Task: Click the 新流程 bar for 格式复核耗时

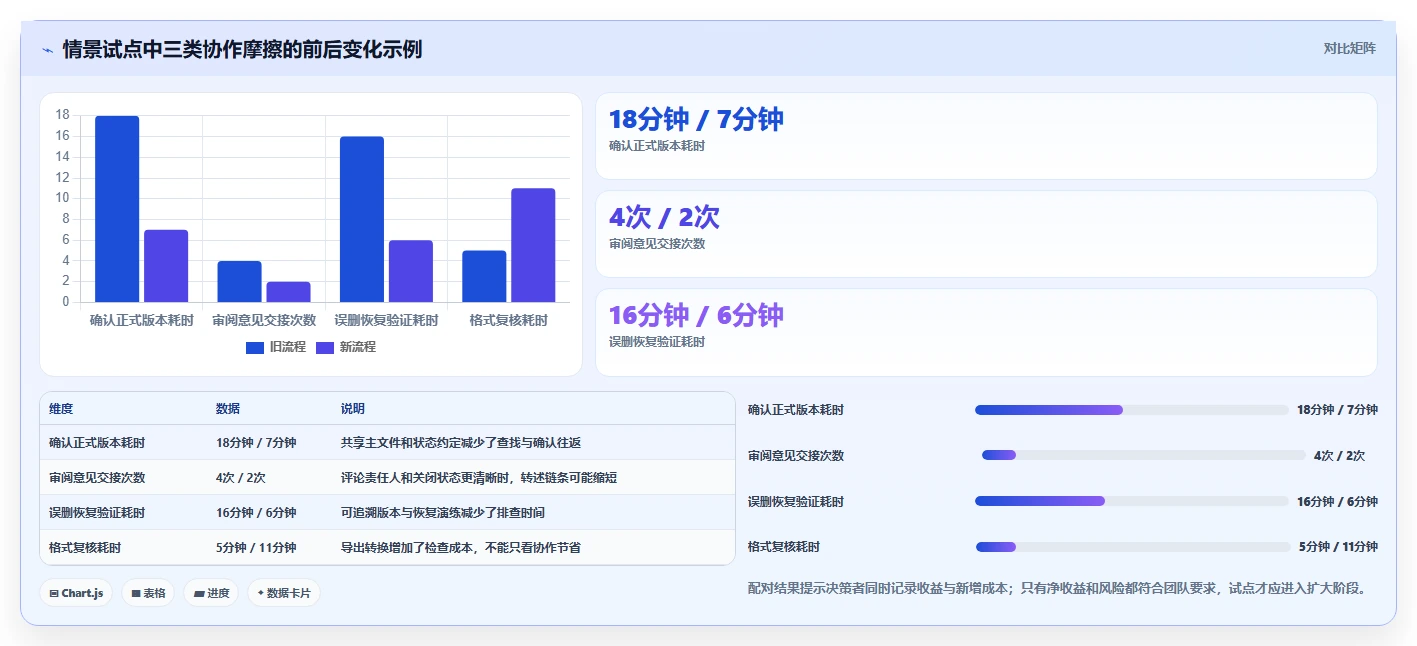Action: click(x=533, y=245)
